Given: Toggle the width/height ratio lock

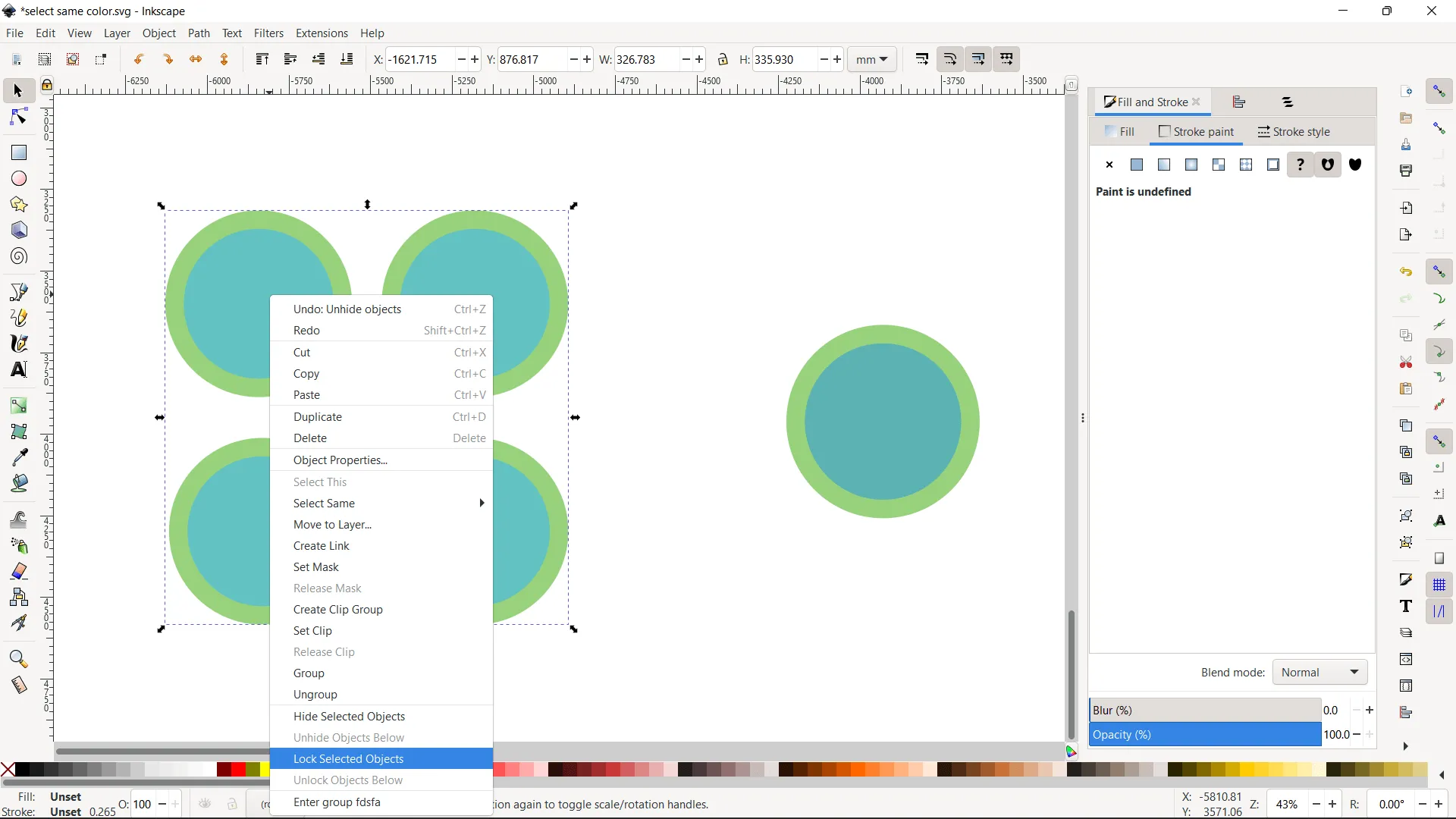Looking at the screenshot, I should pos(723,59).
